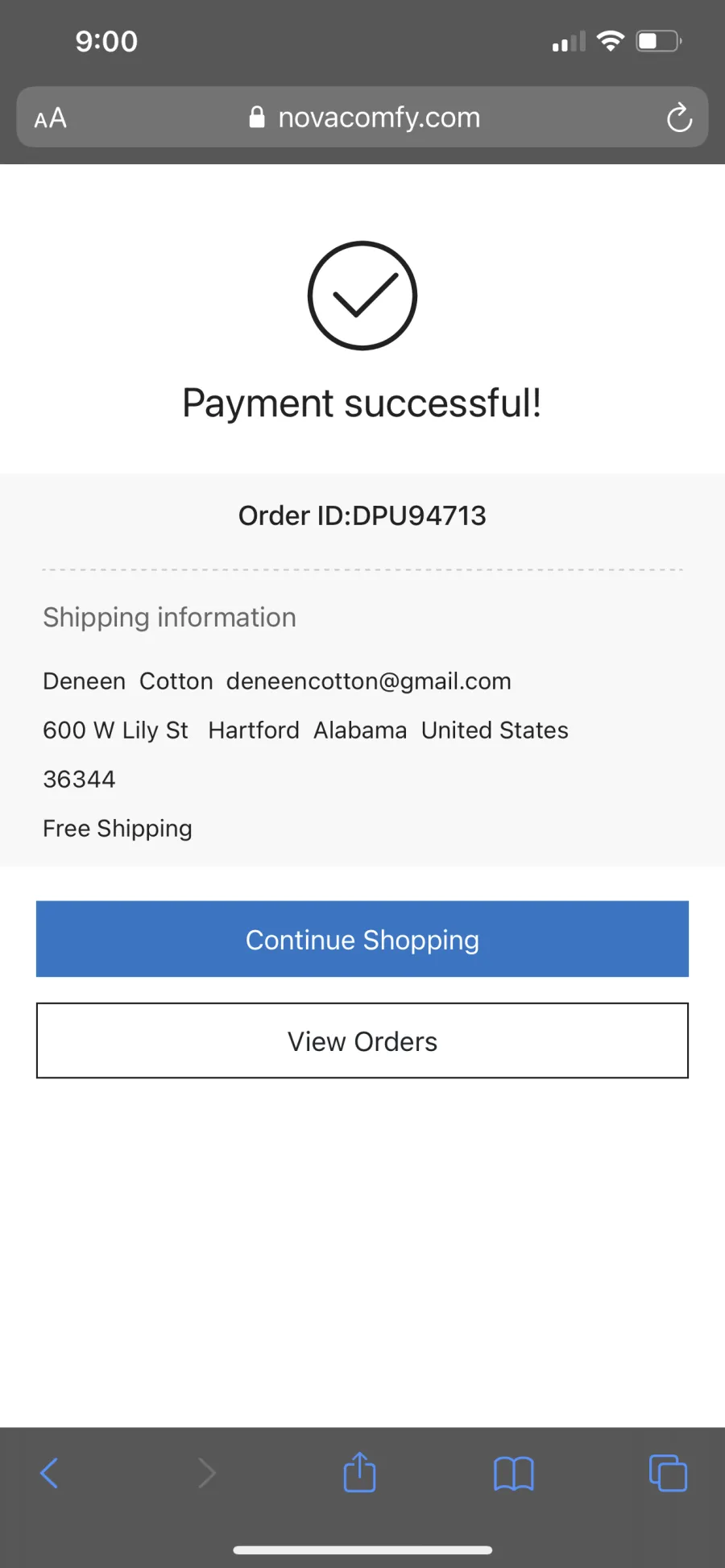Image resolution: width=725 pixels, height=1568 pixels.
Task: Tap the Wi-Fi status icon
Action: click(x=611, y=40)
